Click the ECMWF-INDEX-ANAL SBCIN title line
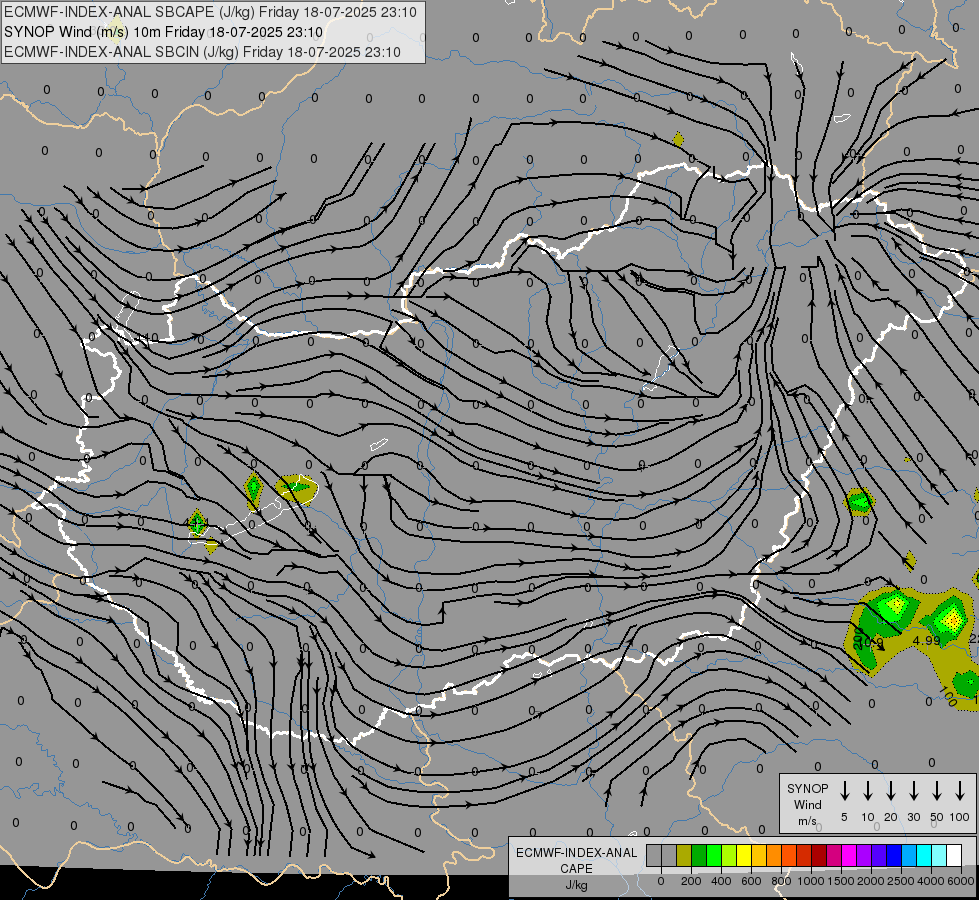Viewport: 979px width, 900px height. click(202, 52)
